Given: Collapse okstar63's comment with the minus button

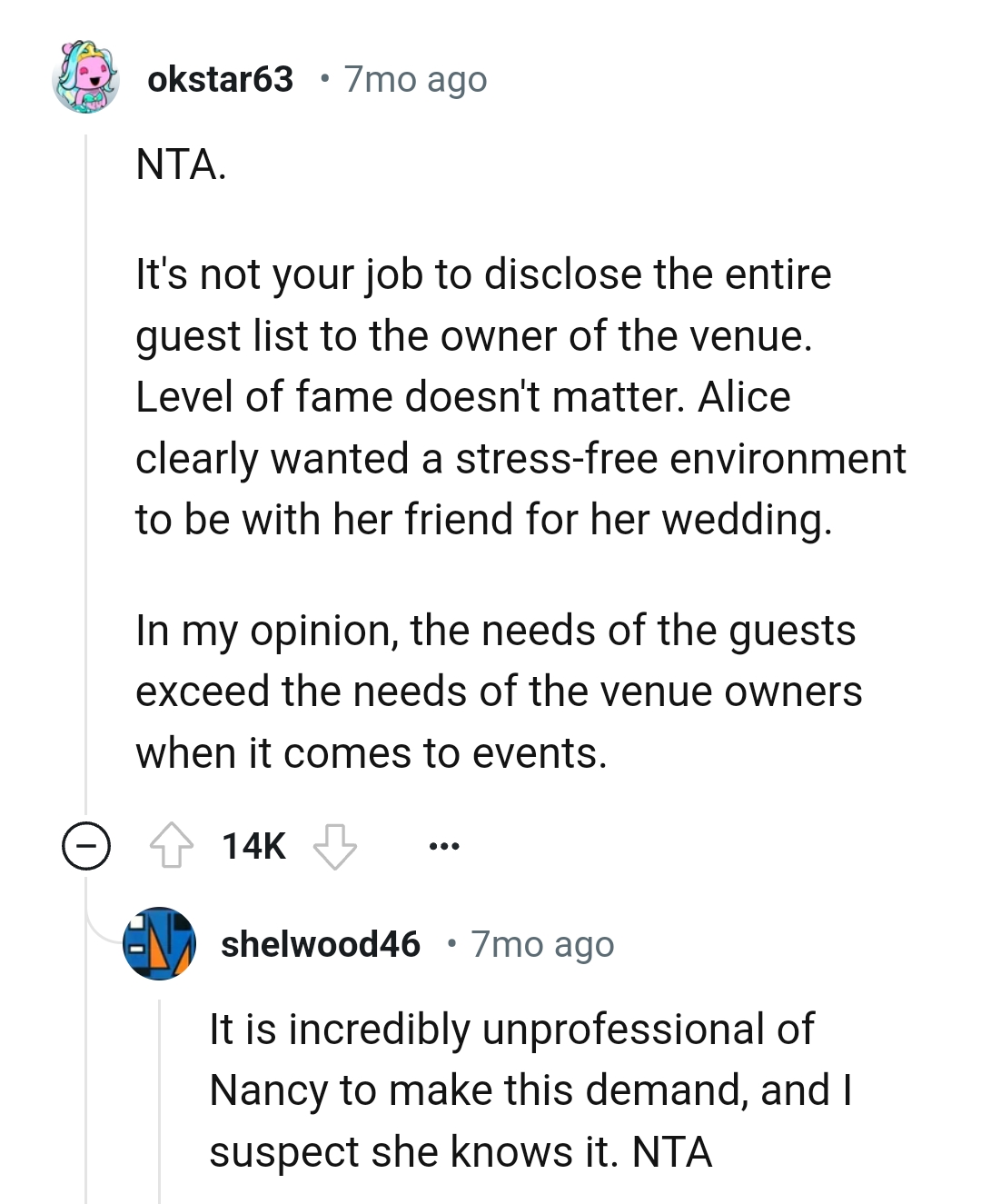Looking at the screenshot, I should click(x=86, y=846).
